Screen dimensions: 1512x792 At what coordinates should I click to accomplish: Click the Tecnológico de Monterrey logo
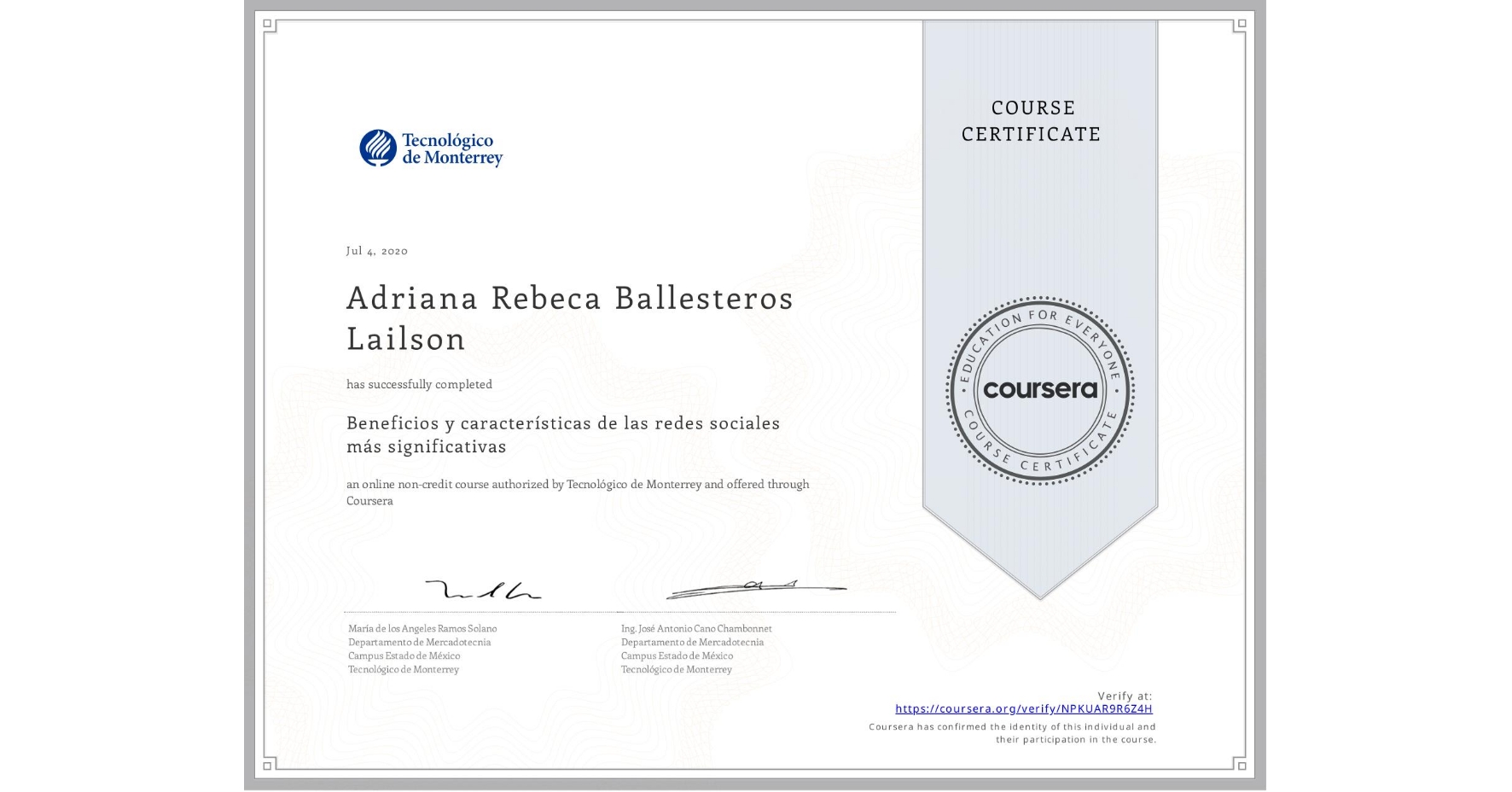tap(429, 148)
